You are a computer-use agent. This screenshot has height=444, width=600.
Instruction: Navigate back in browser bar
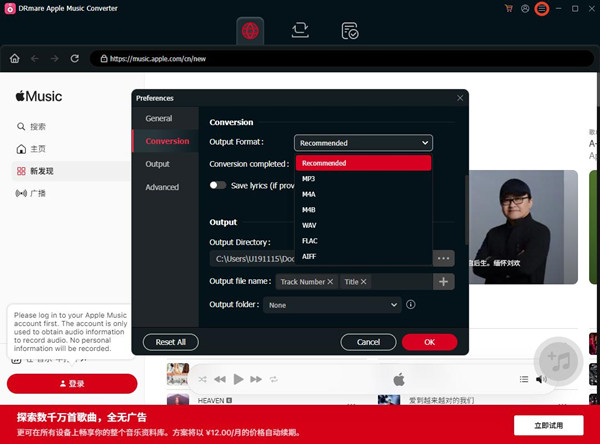[x=35, y=59]
